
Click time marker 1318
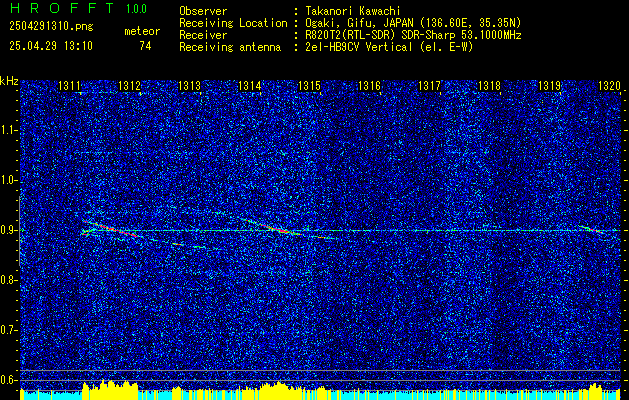489,85
